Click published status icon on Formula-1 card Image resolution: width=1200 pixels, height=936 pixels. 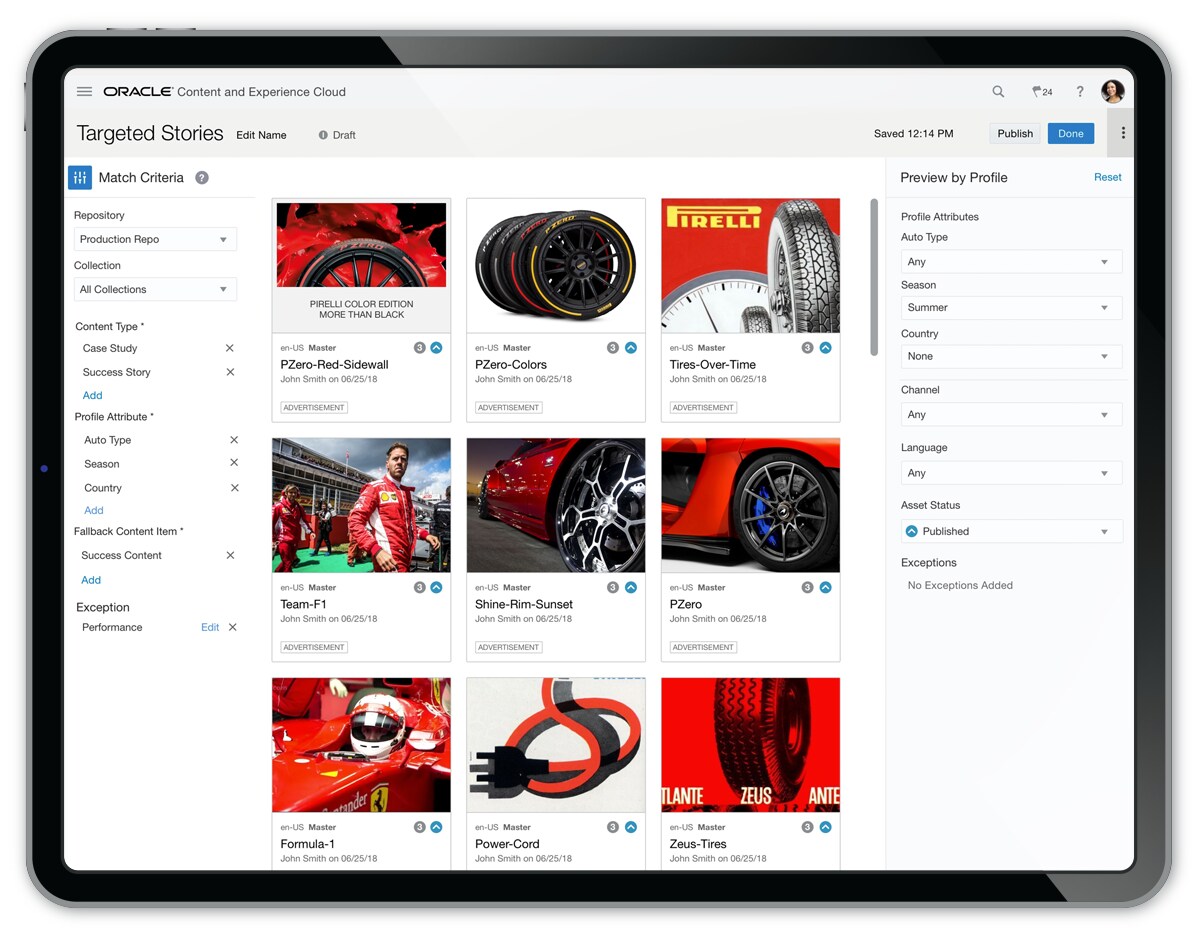point(436,827)
